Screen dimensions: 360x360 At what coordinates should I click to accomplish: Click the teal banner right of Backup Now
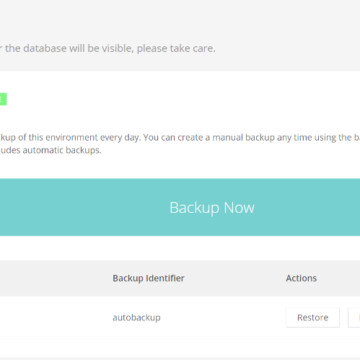[x=308, y=207]
